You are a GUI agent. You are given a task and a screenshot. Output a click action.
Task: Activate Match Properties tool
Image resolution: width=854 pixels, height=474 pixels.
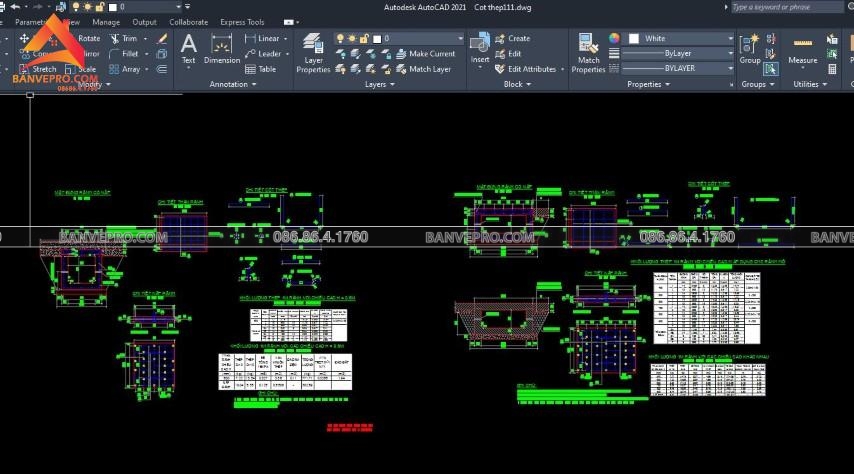tap(588, 53)
